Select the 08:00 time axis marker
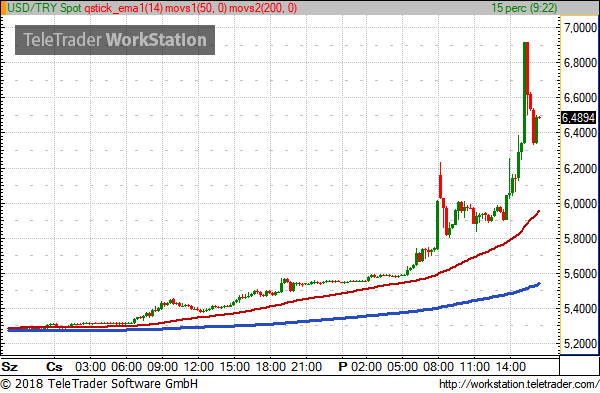This screenshot has width=600, height=393. (438, 367)
